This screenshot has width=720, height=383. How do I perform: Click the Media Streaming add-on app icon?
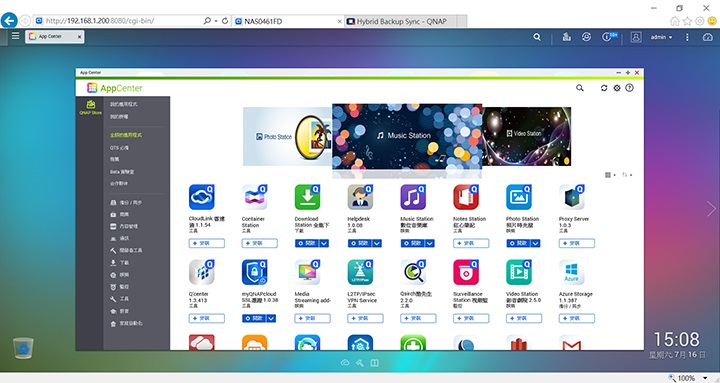307,272
